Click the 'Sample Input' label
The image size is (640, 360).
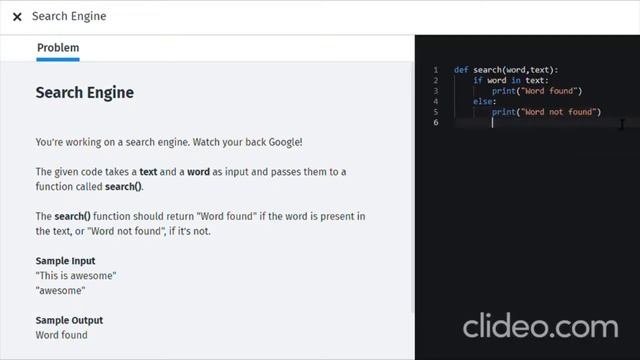coord(65,261)
